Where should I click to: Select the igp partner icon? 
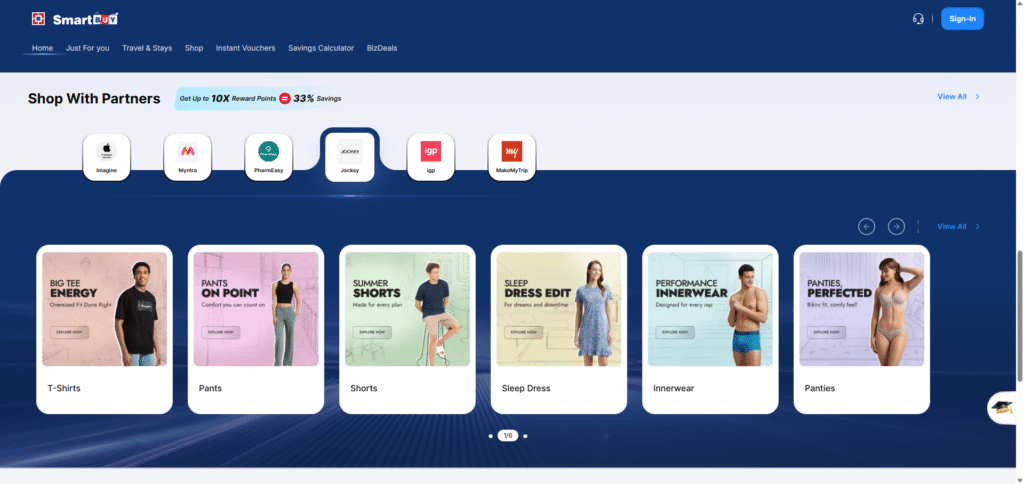430,157
